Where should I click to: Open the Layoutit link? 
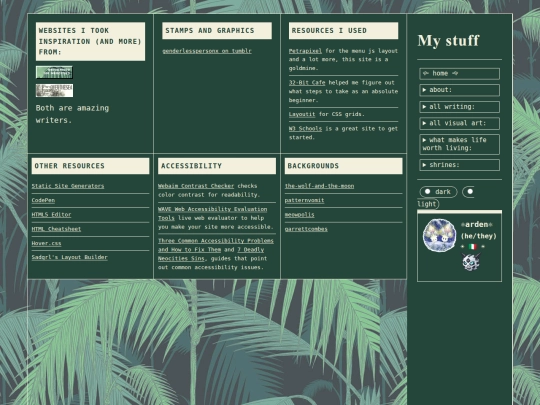[302, 114]
